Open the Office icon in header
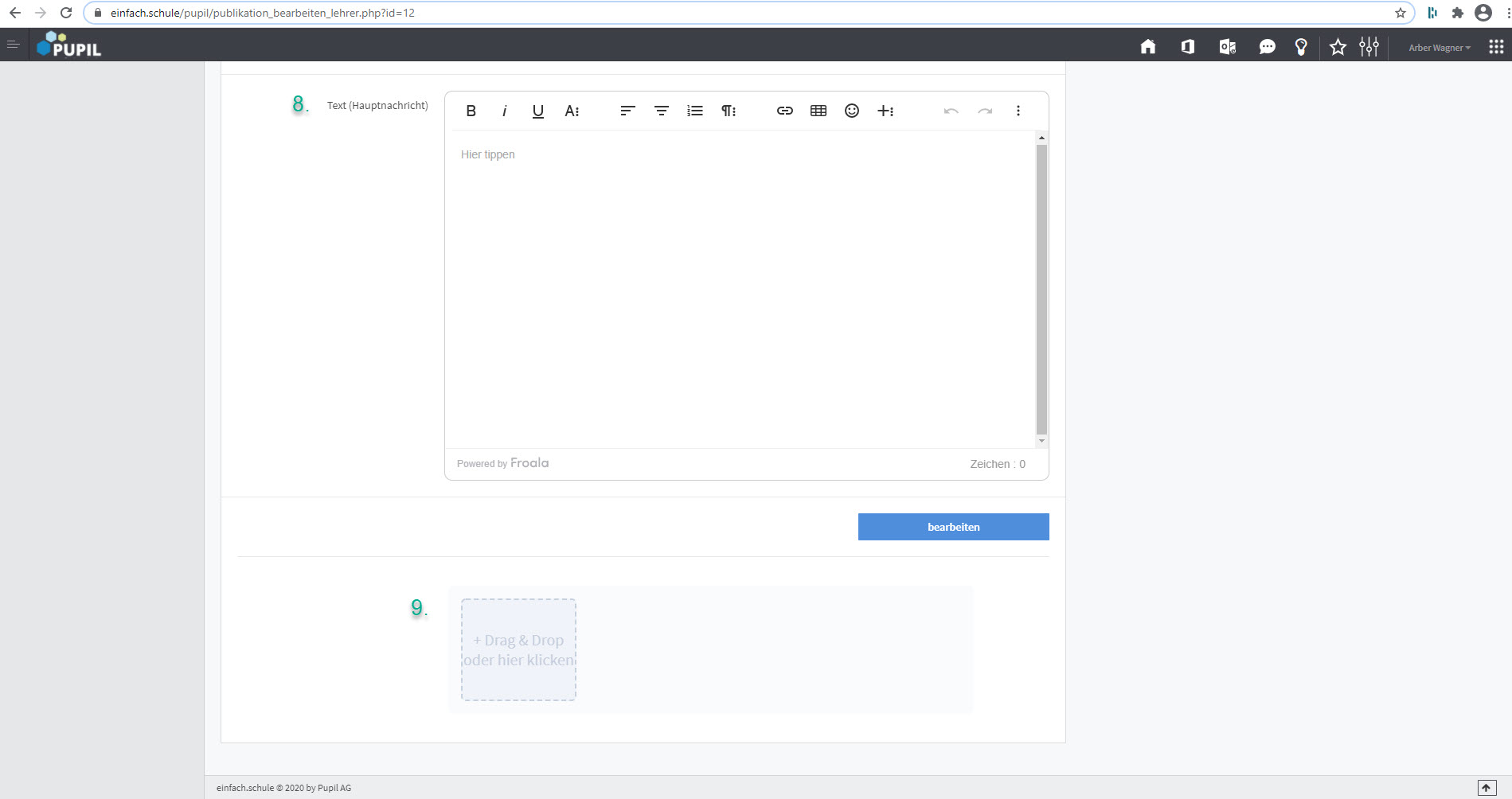1512x799 pixels. [x=1187, y=47]
